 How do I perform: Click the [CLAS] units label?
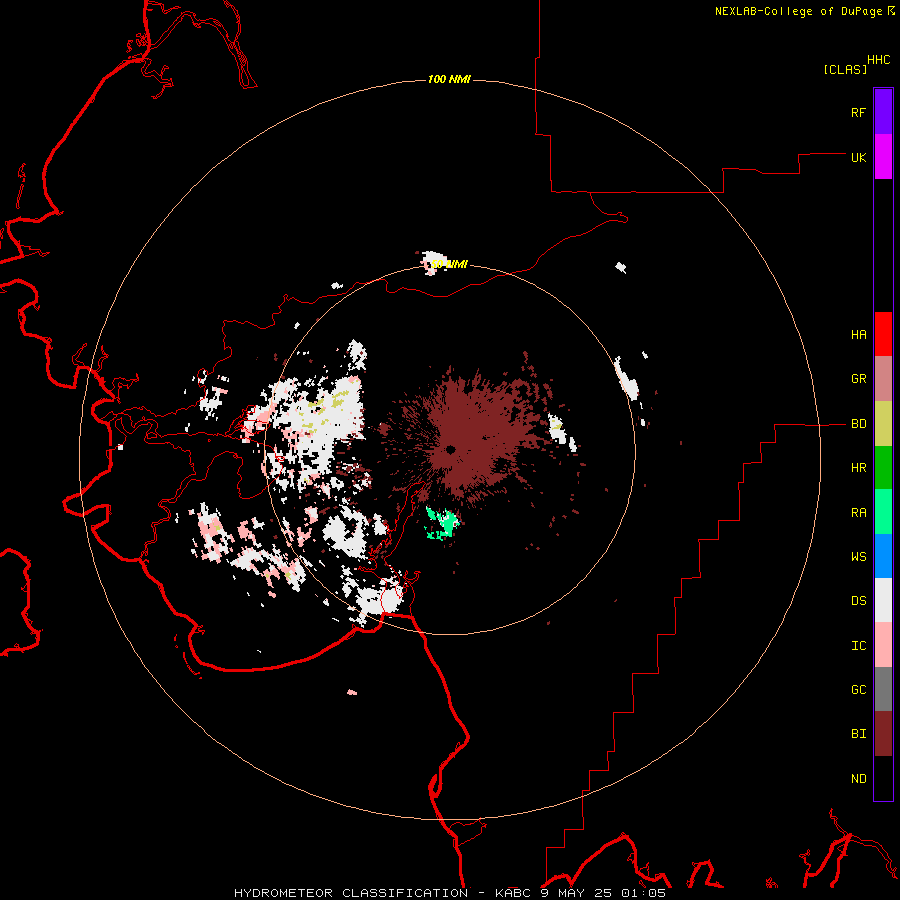[845, 69]
